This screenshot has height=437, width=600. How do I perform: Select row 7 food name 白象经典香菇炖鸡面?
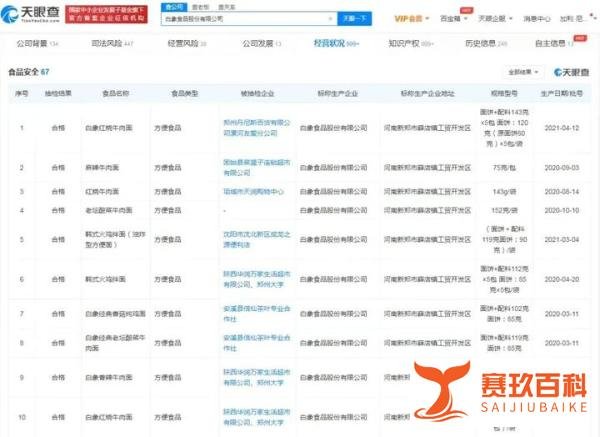115,313
